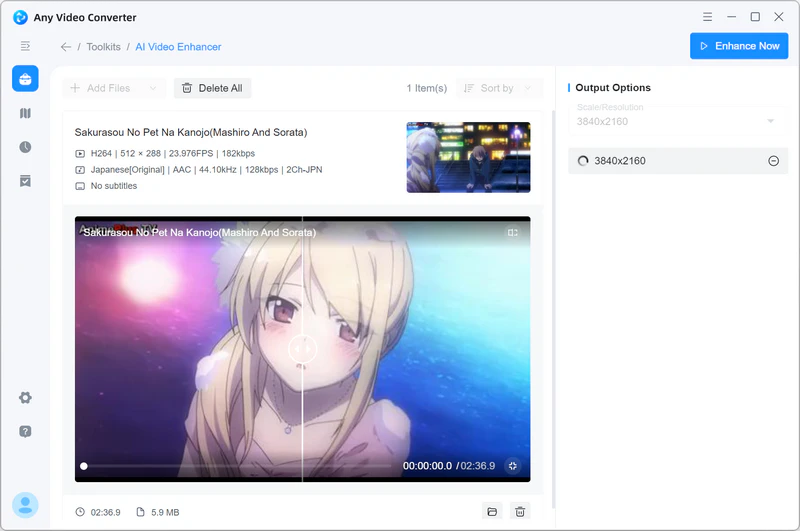Image resolution: width=800 pixels, height=531 pixels.
Task: Click the Output Options heading
Action: point(613,88)
